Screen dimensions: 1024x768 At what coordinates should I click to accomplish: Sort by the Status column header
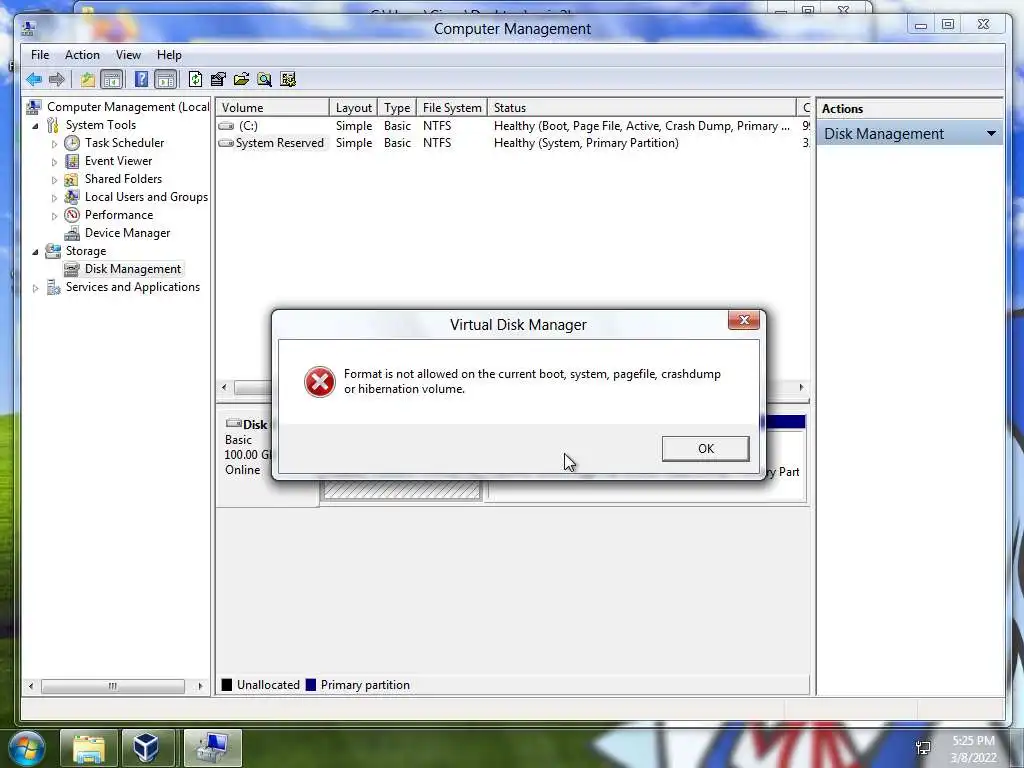point(641,108)
